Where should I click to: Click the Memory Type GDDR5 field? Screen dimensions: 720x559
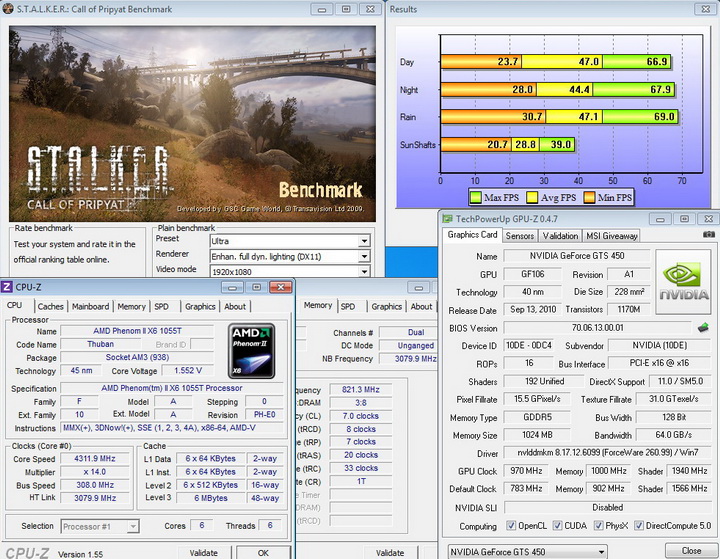537,417
